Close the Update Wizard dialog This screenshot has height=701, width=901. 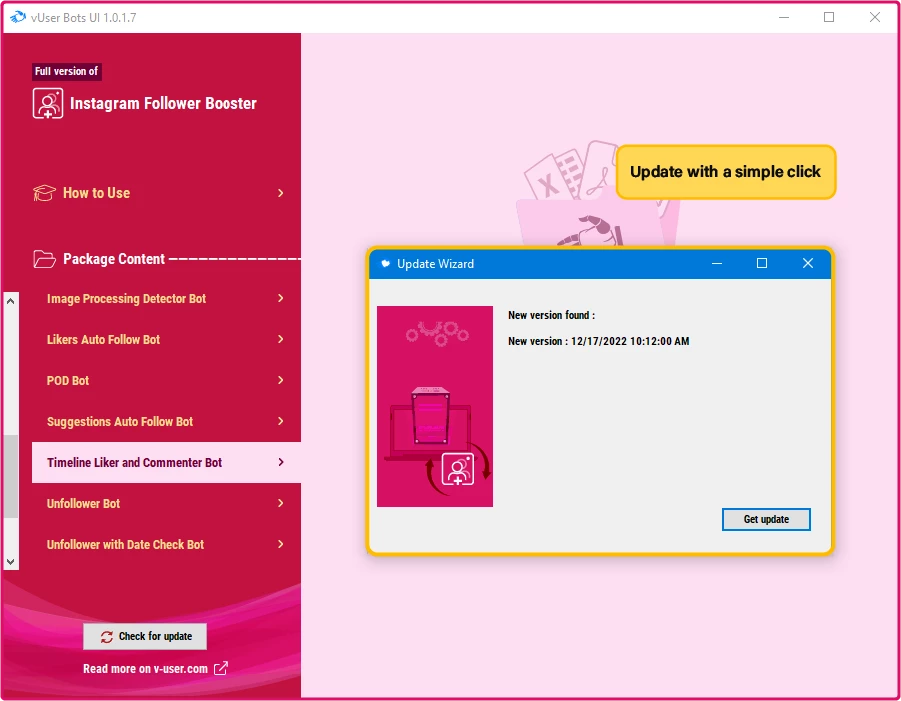pyautogui.click(x=808, y=263)
